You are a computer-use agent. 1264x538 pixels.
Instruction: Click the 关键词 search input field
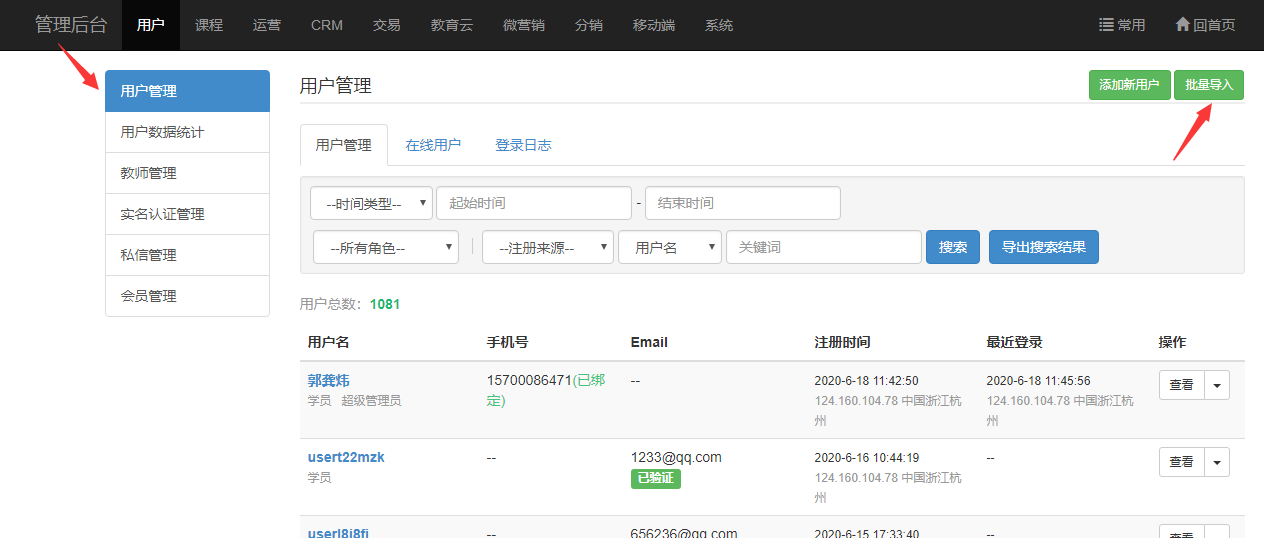coord(823,247)
